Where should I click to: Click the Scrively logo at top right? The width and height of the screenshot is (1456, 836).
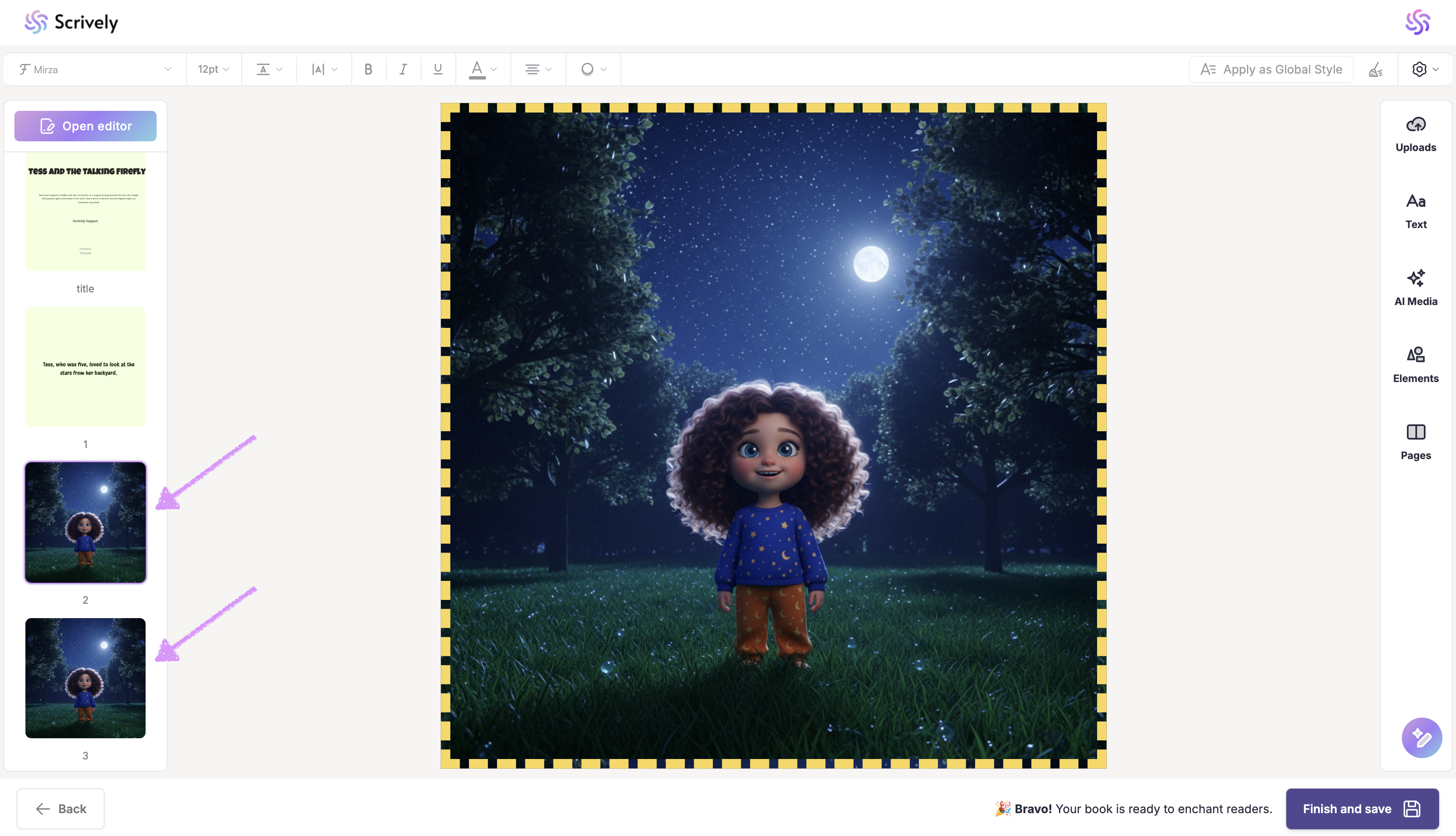[x=1417, y=22]
